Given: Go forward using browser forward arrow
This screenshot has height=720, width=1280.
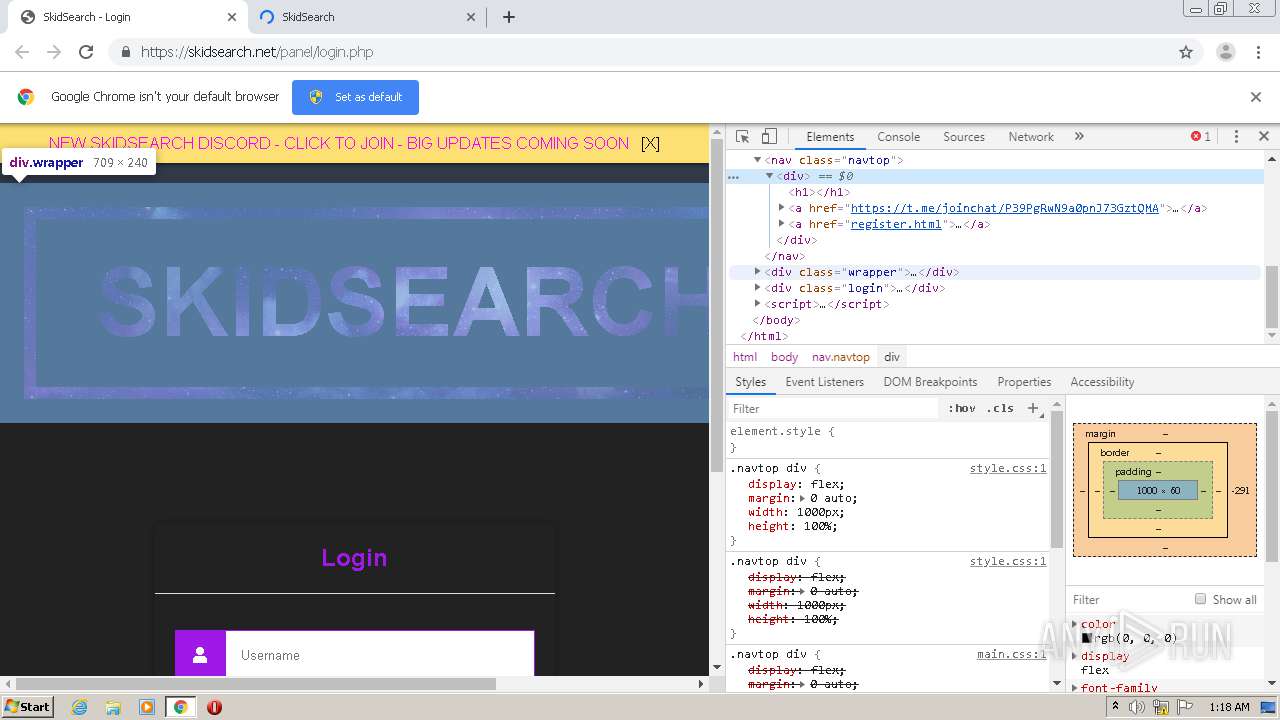Looking at the screenshot, I should pyautogui.click(x=54, y=52).
